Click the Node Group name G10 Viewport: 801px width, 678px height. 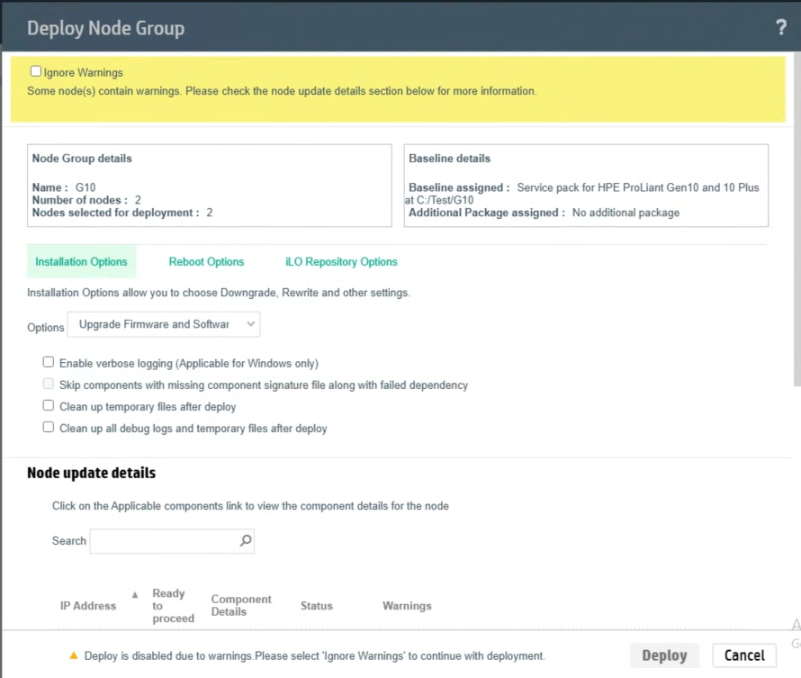[x=85, y=188]
